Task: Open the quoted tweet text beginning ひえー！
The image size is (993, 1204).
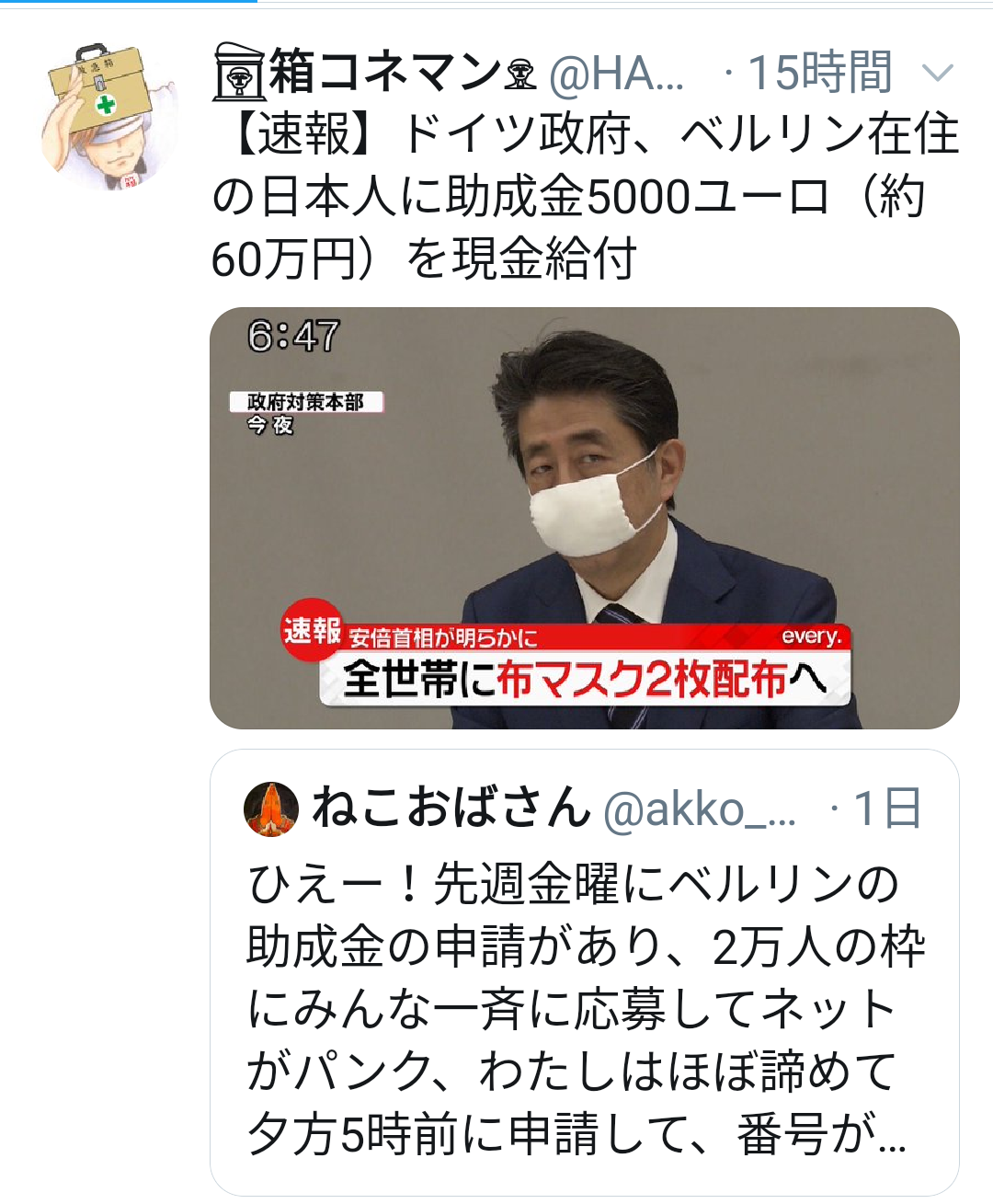Action: pos(586,1009)
